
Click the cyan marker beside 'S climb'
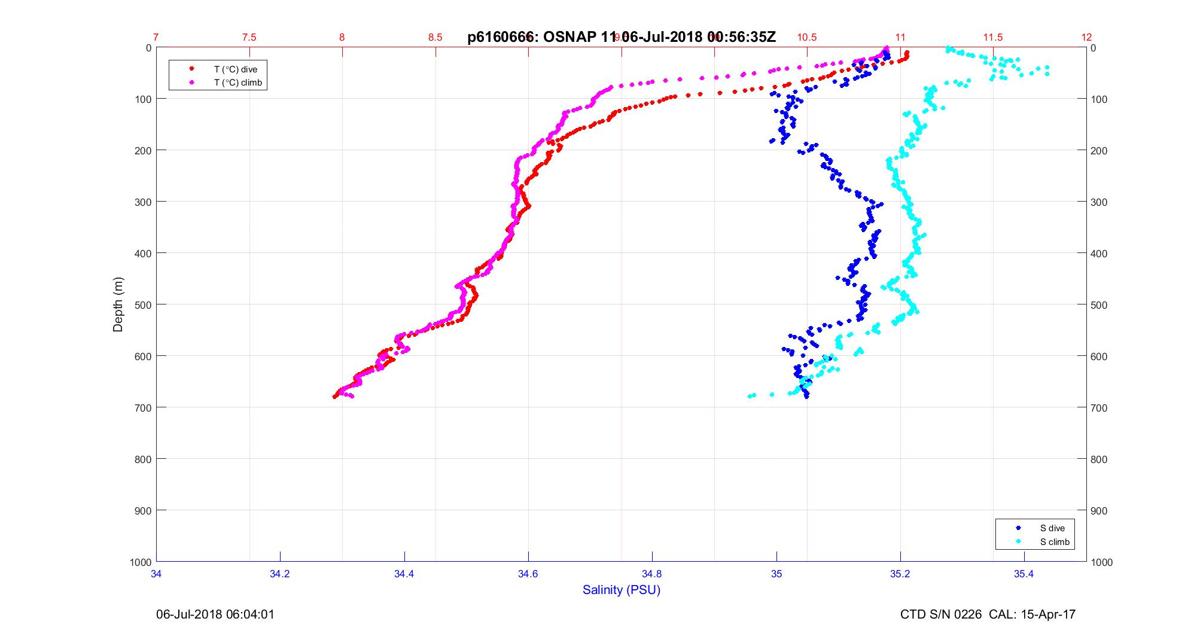[1018, 542]
